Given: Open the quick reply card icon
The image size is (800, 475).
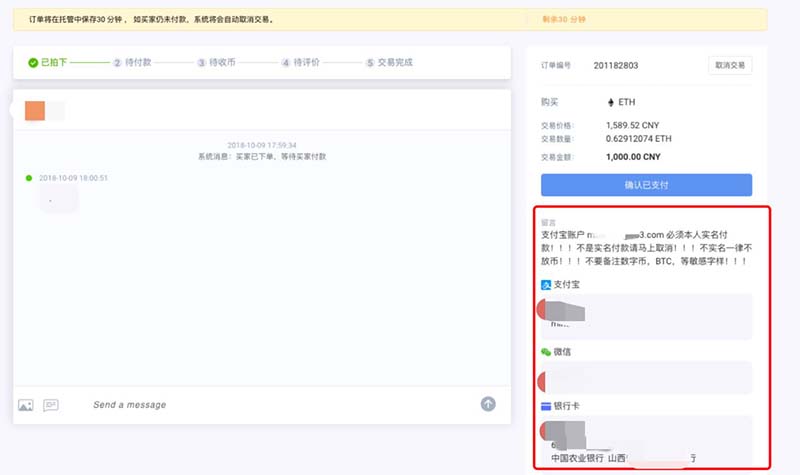Looking at the screenshot, I should click(51, 405).
